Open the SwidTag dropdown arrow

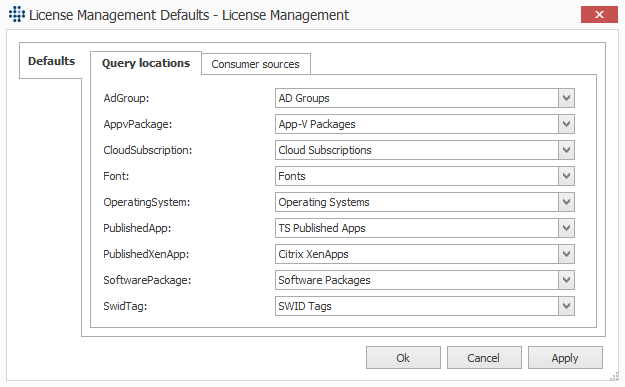566,306
